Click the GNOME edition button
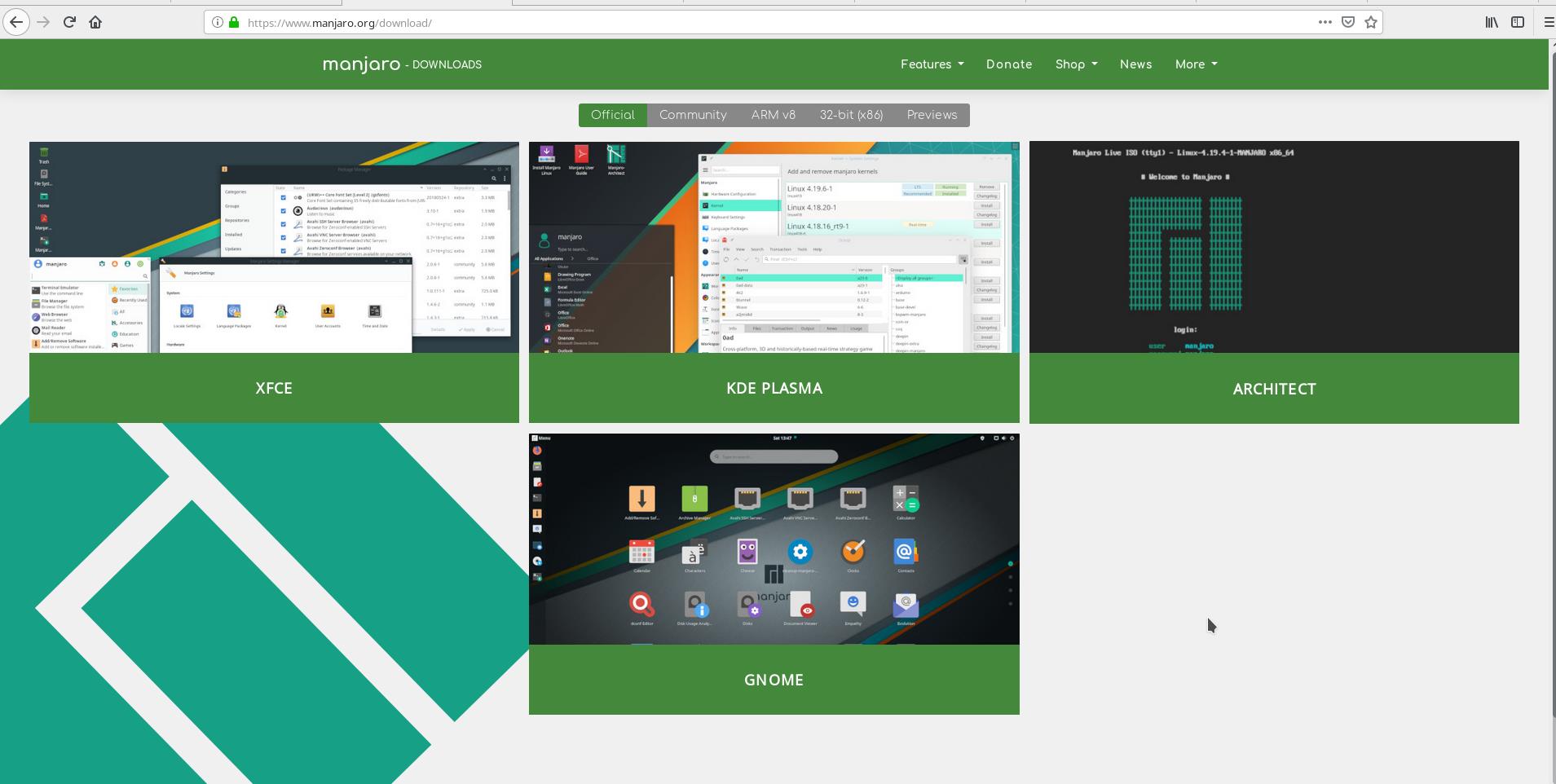 pos(774,680)
